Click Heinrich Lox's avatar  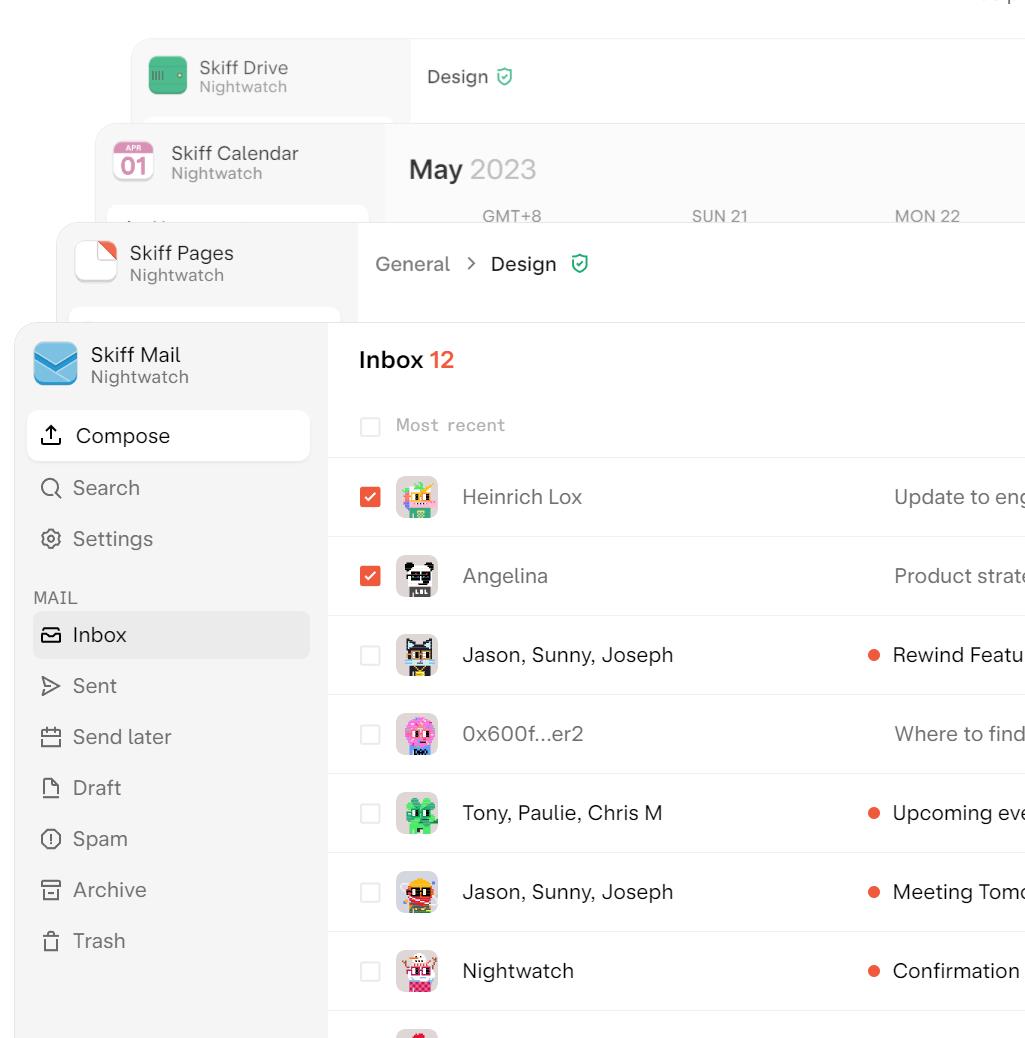coord(417,497)
